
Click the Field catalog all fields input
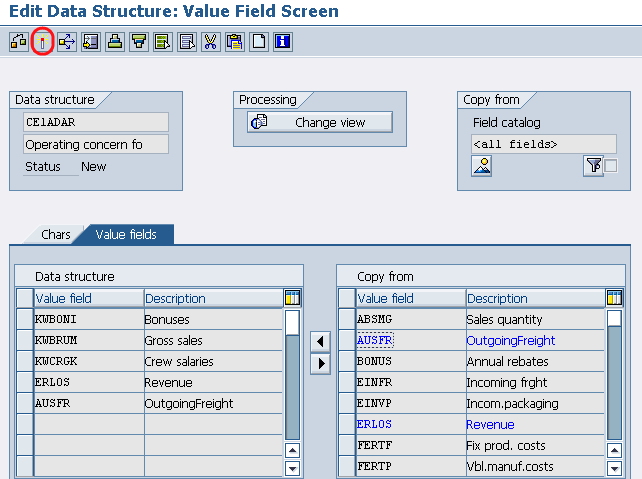(544, 144)
